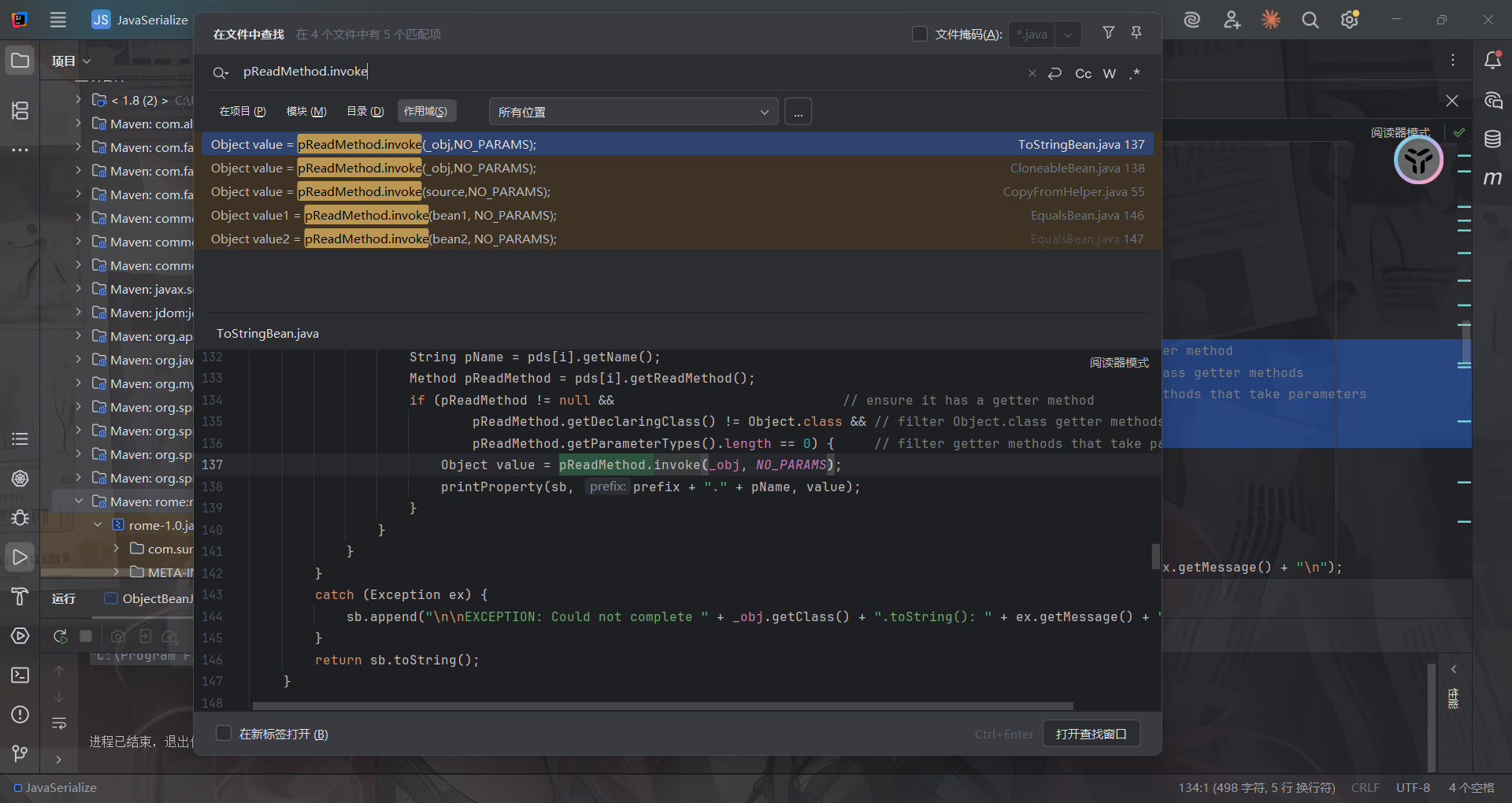This screenshot has height=803, width=1512.
Task: Switch to the 目录 (D) tab
Action: [x=365, y=111]
